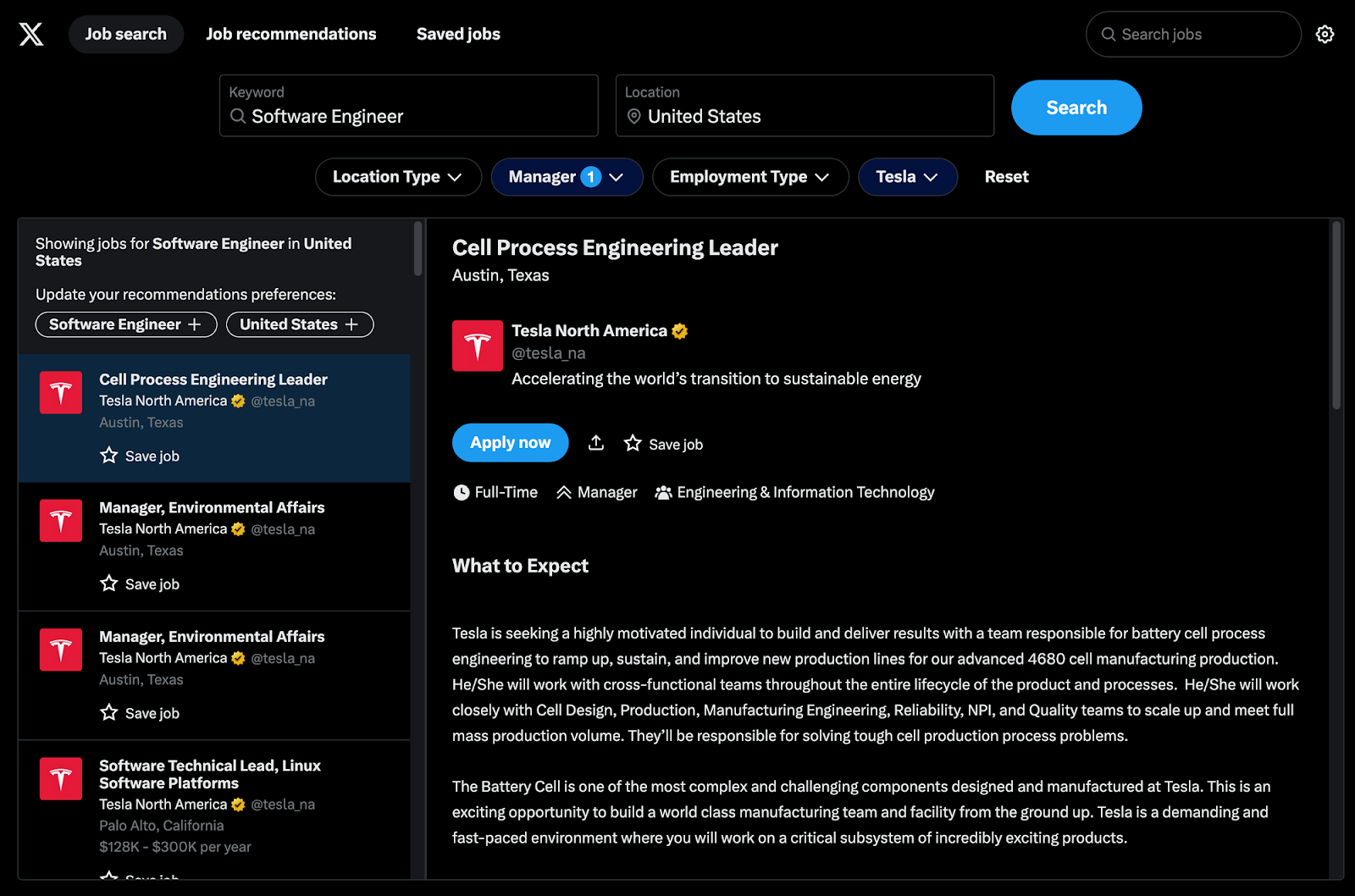
Task: Click the plus on United States preference chip
Action: tap(351, 324)
